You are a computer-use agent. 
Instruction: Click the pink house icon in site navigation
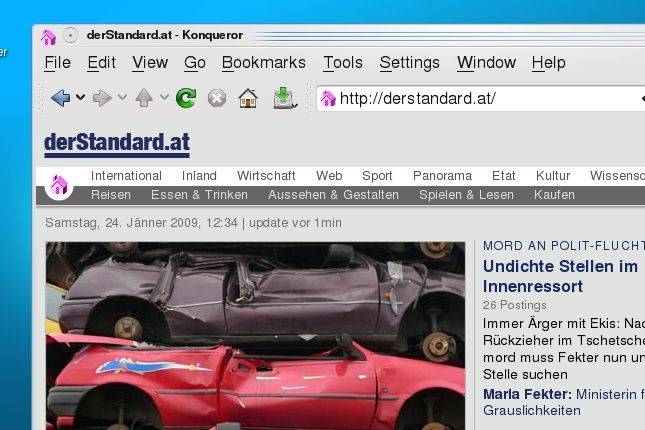59,185
